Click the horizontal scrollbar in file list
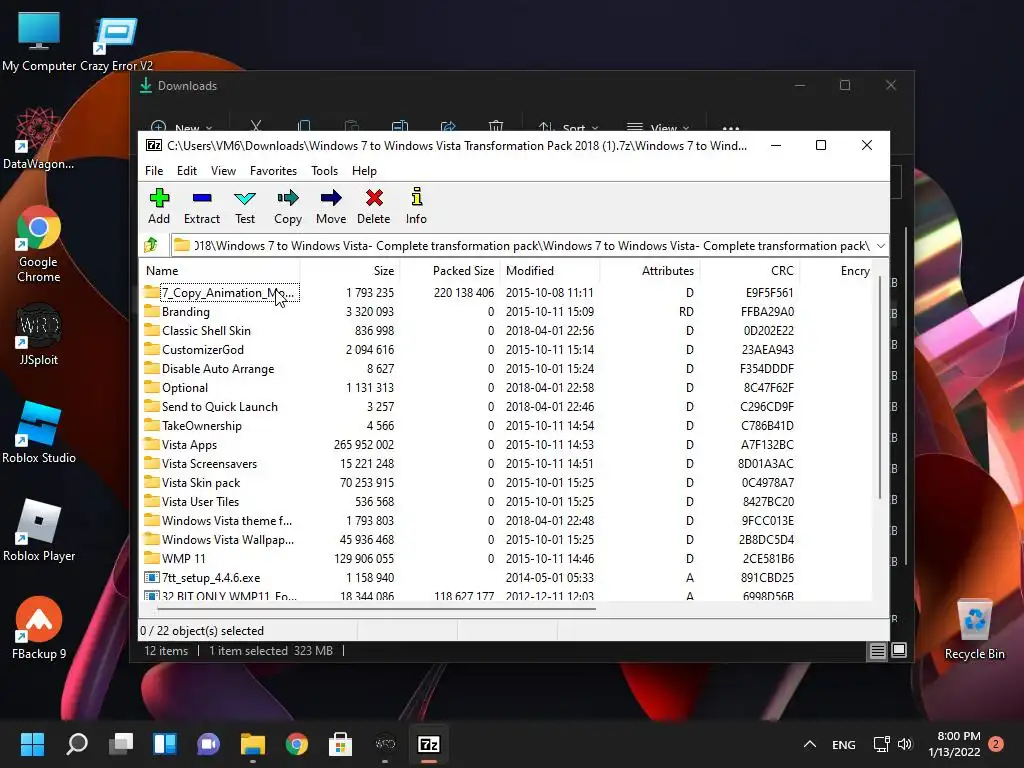 tap(376, 609)
